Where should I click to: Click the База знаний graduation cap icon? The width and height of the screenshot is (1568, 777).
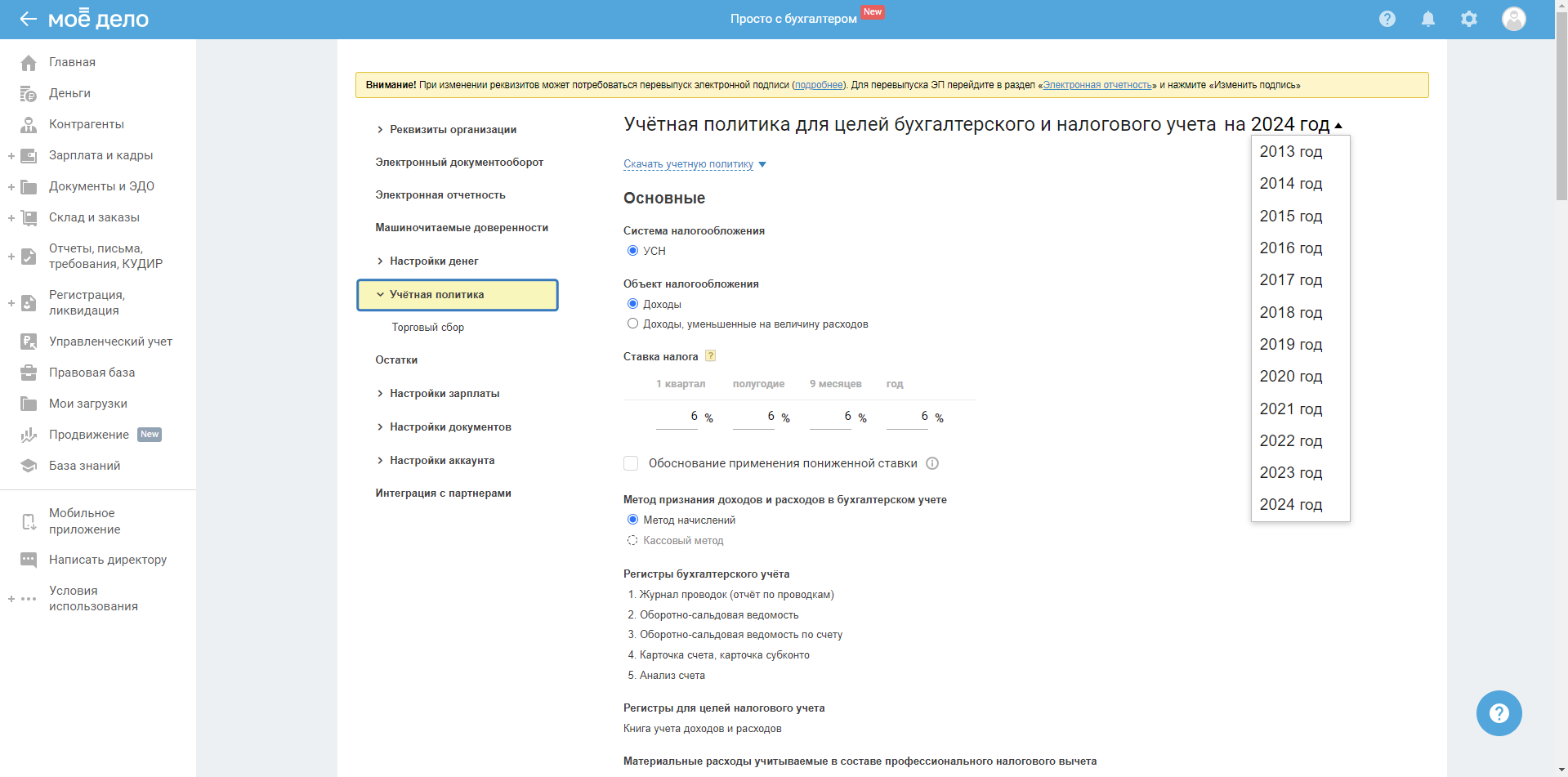click(29, 467)
